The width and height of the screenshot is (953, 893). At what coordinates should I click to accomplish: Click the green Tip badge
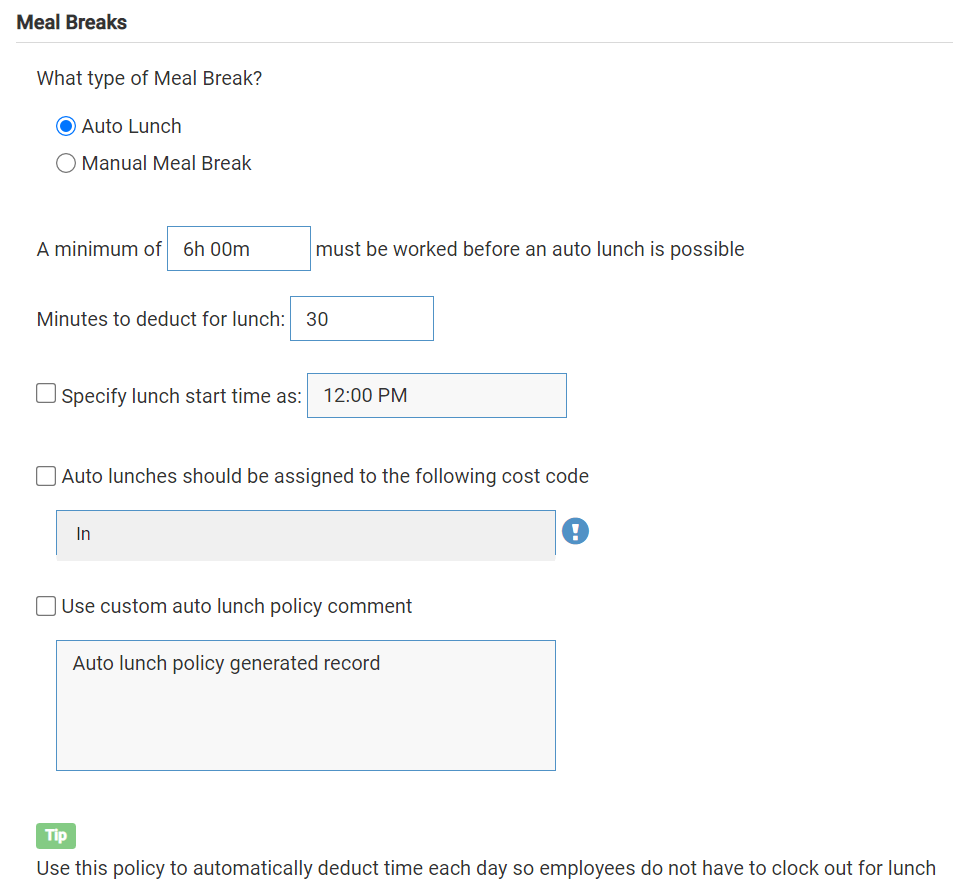coord(56,836)
